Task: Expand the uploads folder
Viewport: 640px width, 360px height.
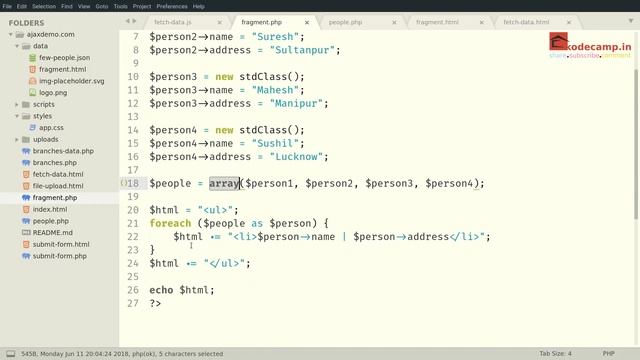Action: click(x=17, y=140)
